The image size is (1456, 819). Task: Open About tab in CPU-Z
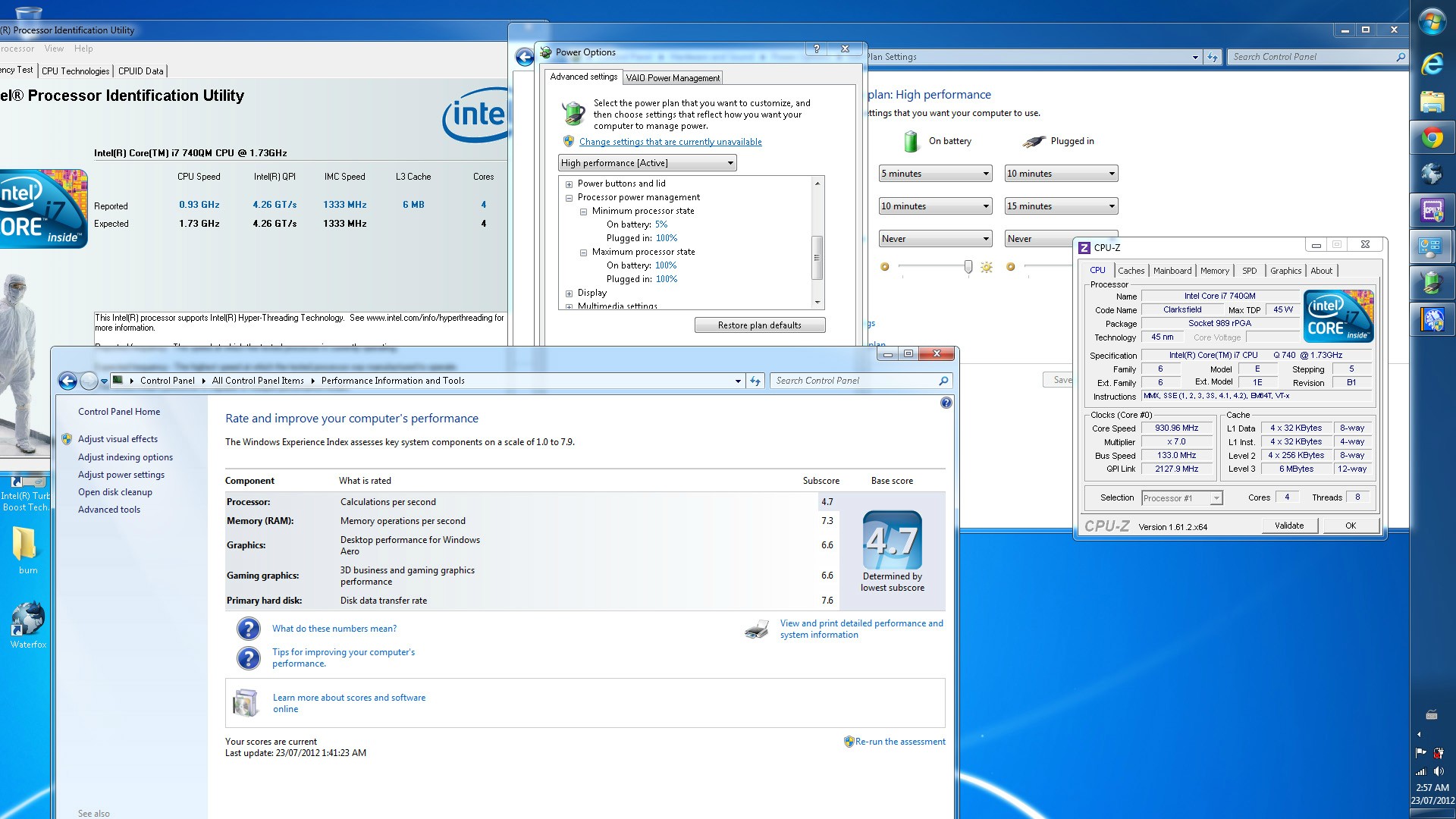pyautogui.click(x=1321, y=271)
